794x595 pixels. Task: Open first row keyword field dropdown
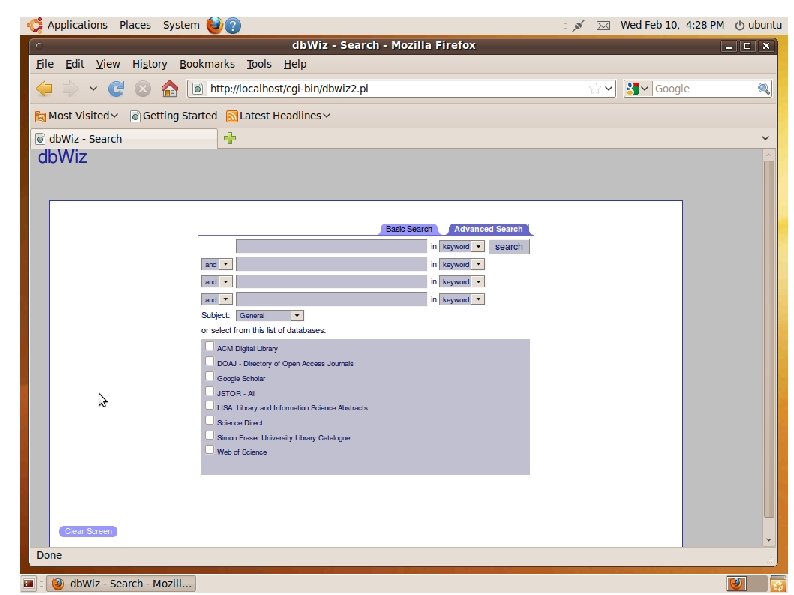462,247
